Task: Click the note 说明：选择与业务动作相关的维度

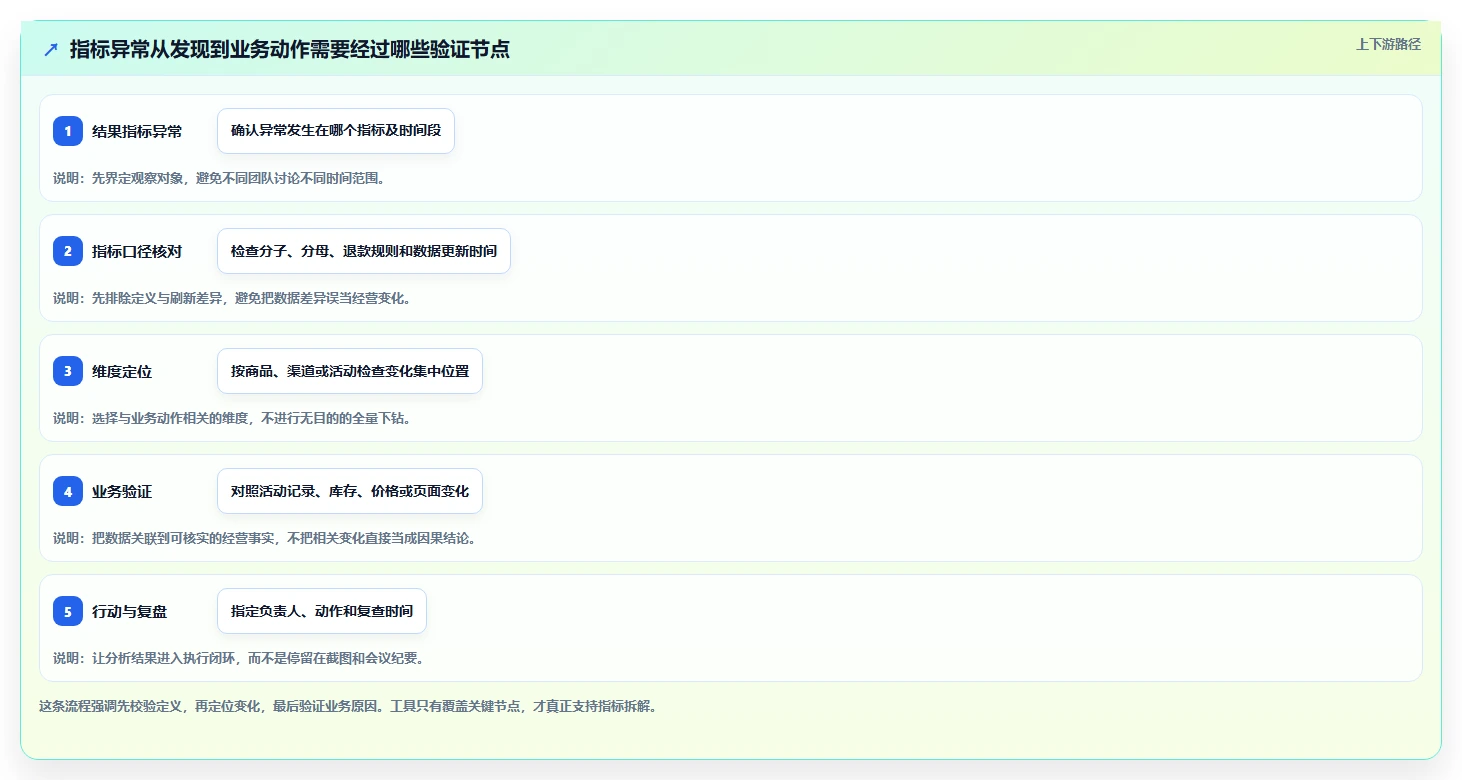Action: (232, 418)
